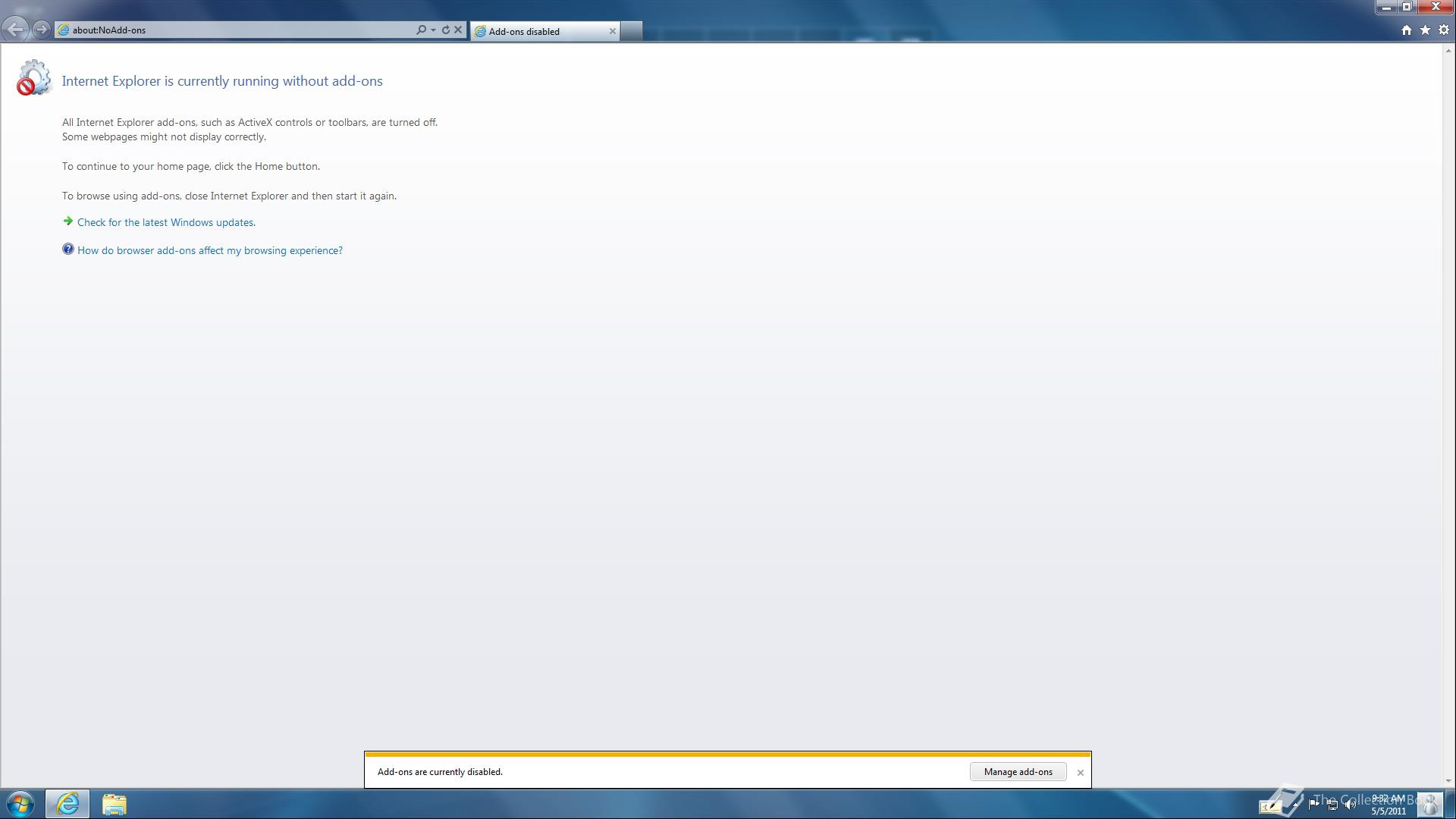Dismiss the add-ons disabled notification bar

pos(1081,773)
